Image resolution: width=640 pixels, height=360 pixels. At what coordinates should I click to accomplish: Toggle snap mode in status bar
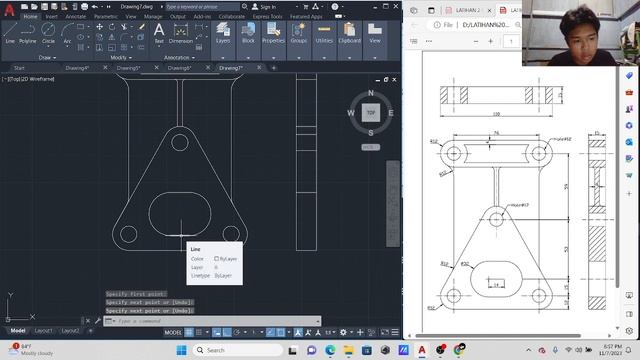[x=199, y=333]
